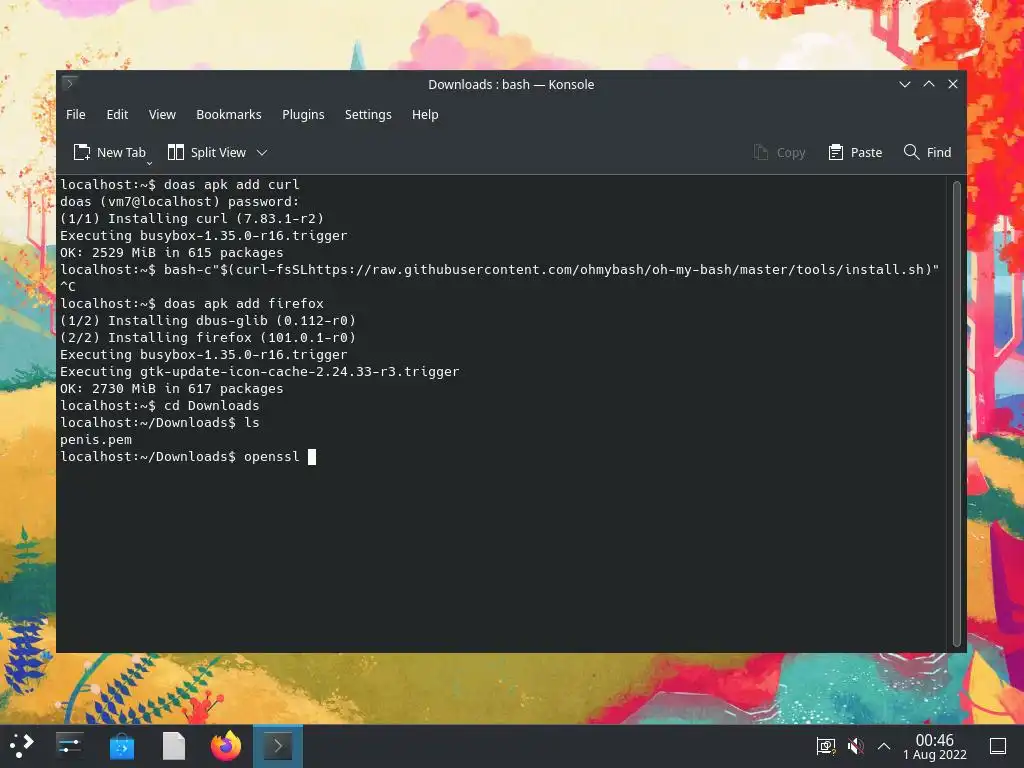The height and width of the screenshot is (768, 1024).
Task: Click the Konsole taskbar entry
Action: 278,746
